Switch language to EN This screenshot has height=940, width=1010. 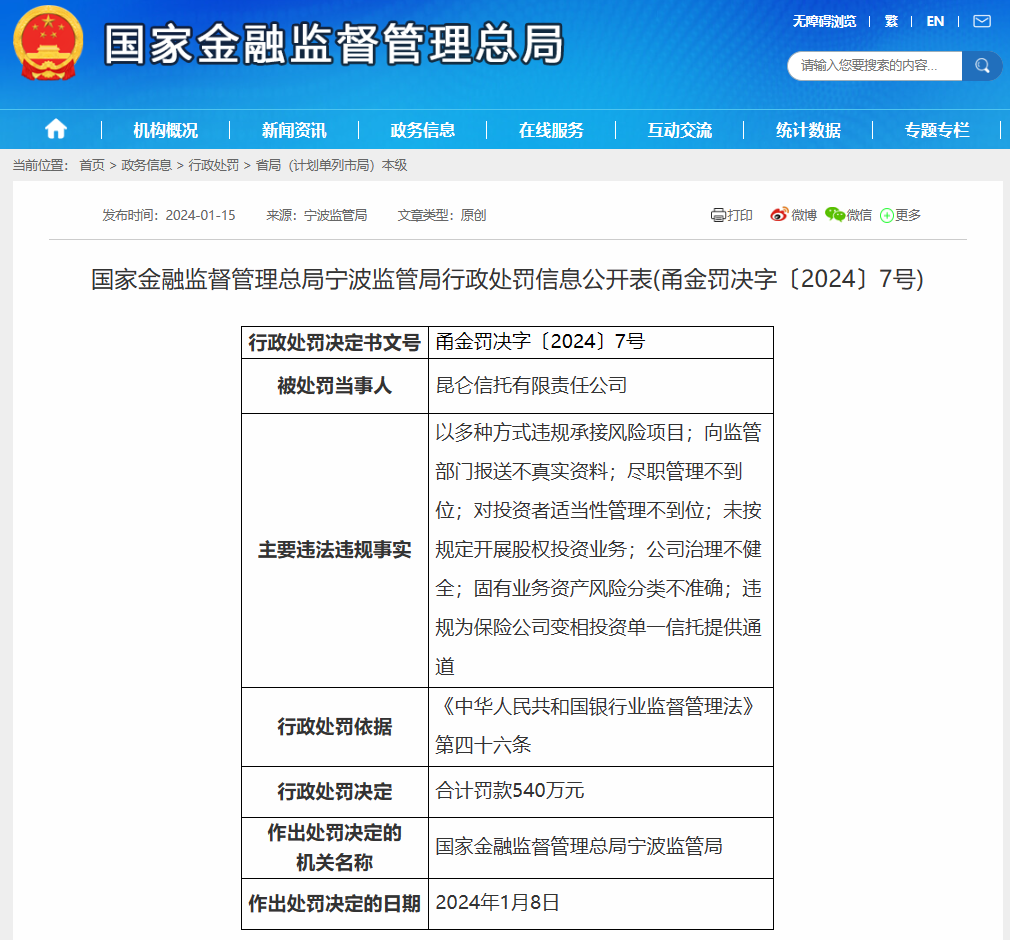(x=935, y=22)
